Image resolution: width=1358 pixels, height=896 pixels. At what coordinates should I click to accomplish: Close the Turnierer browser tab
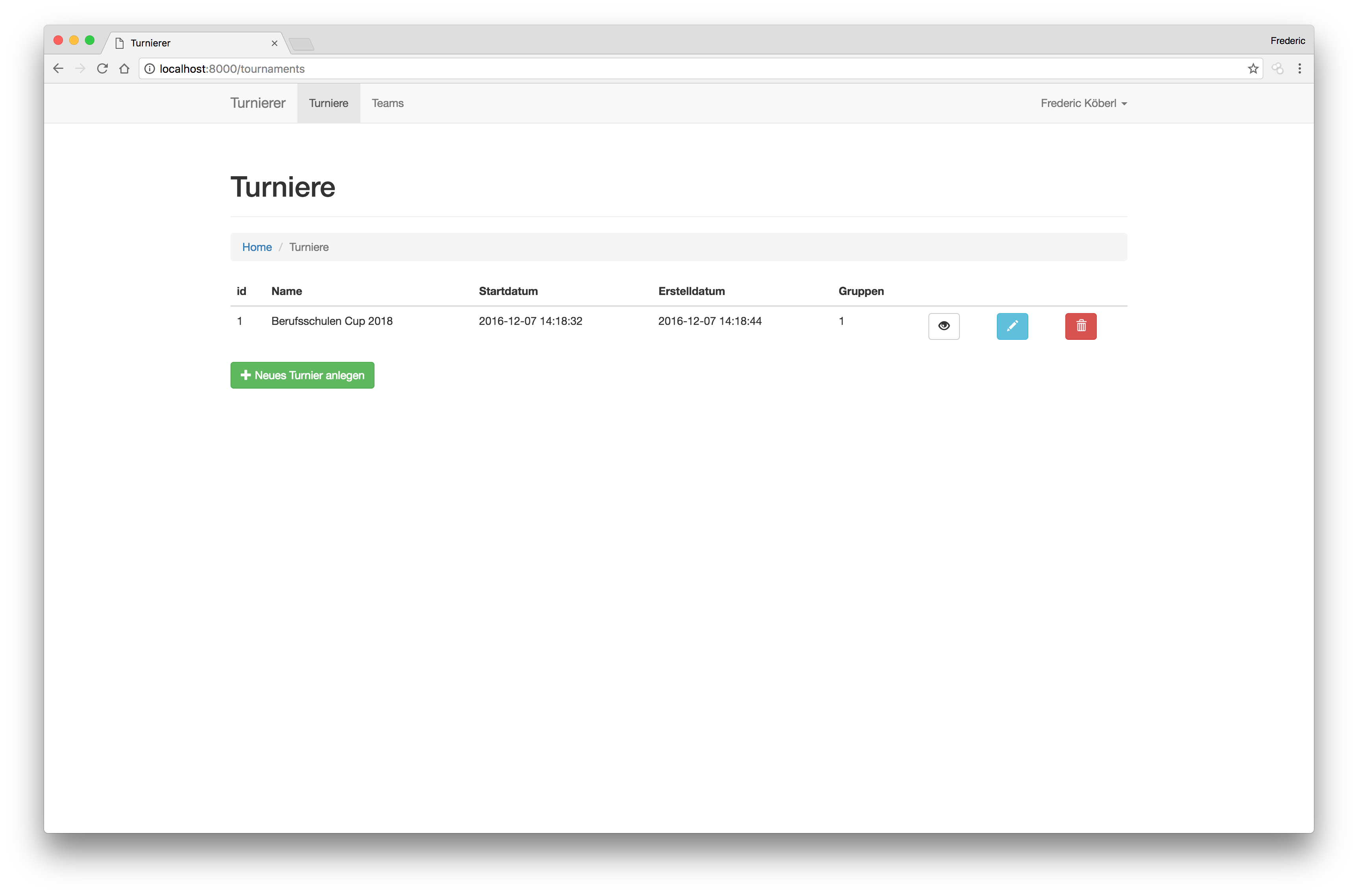274,43
